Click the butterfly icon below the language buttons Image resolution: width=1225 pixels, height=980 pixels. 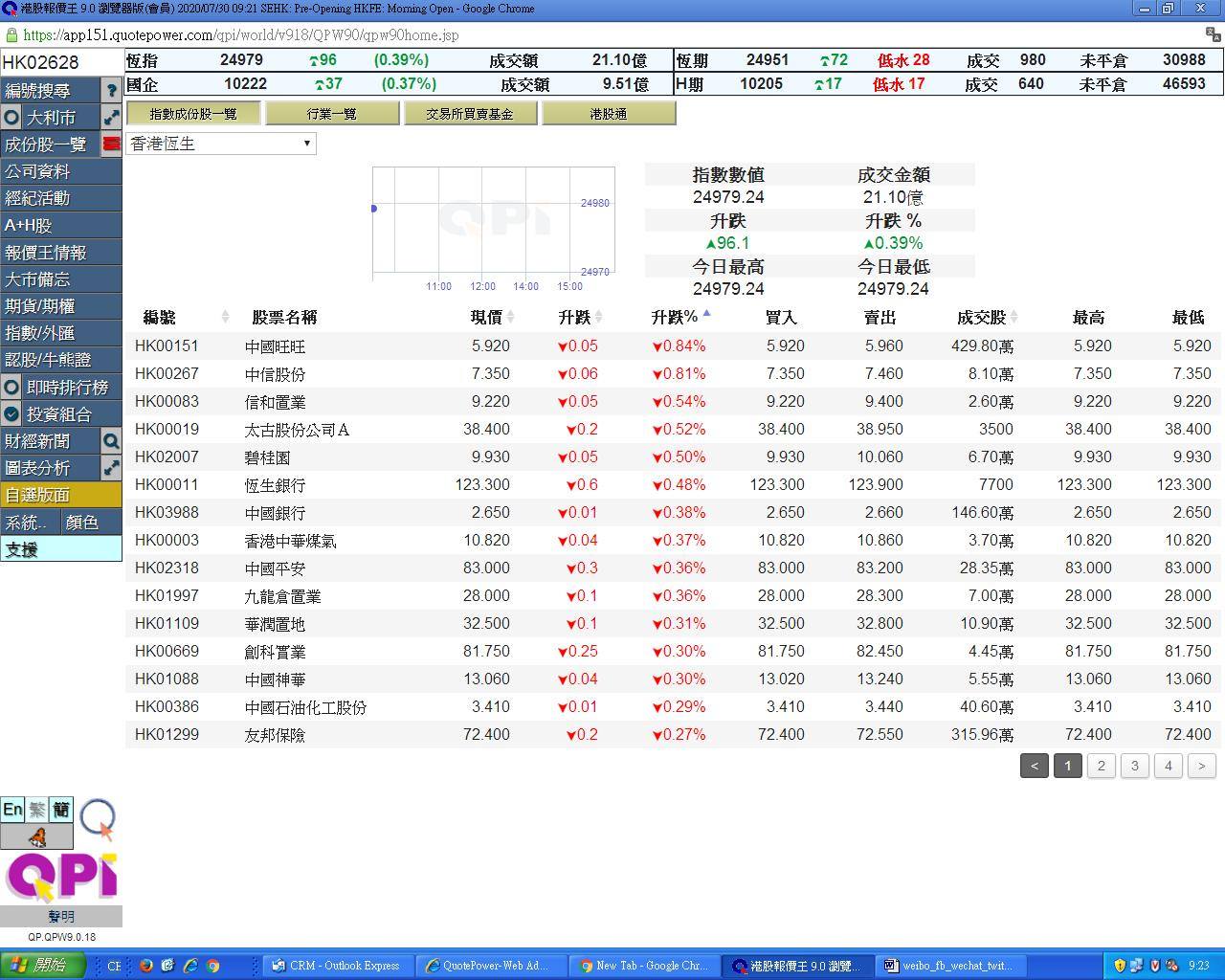coord(36,837)
